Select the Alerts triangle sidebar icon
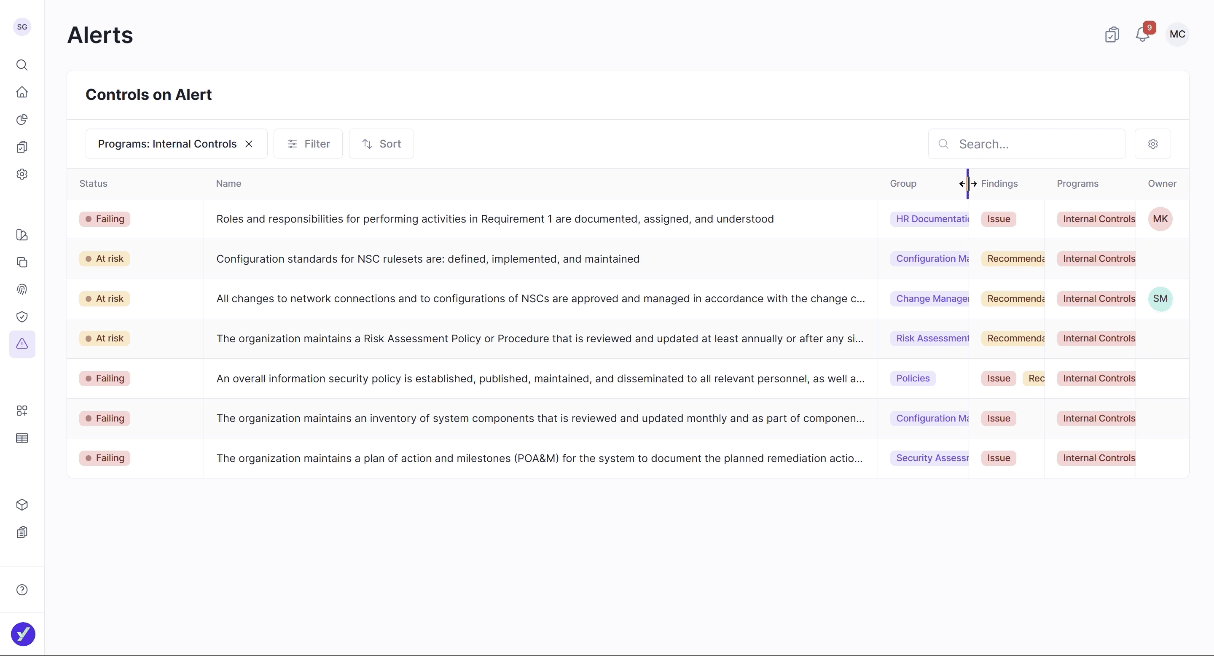Screen dimensions: 1214x656 22,344
